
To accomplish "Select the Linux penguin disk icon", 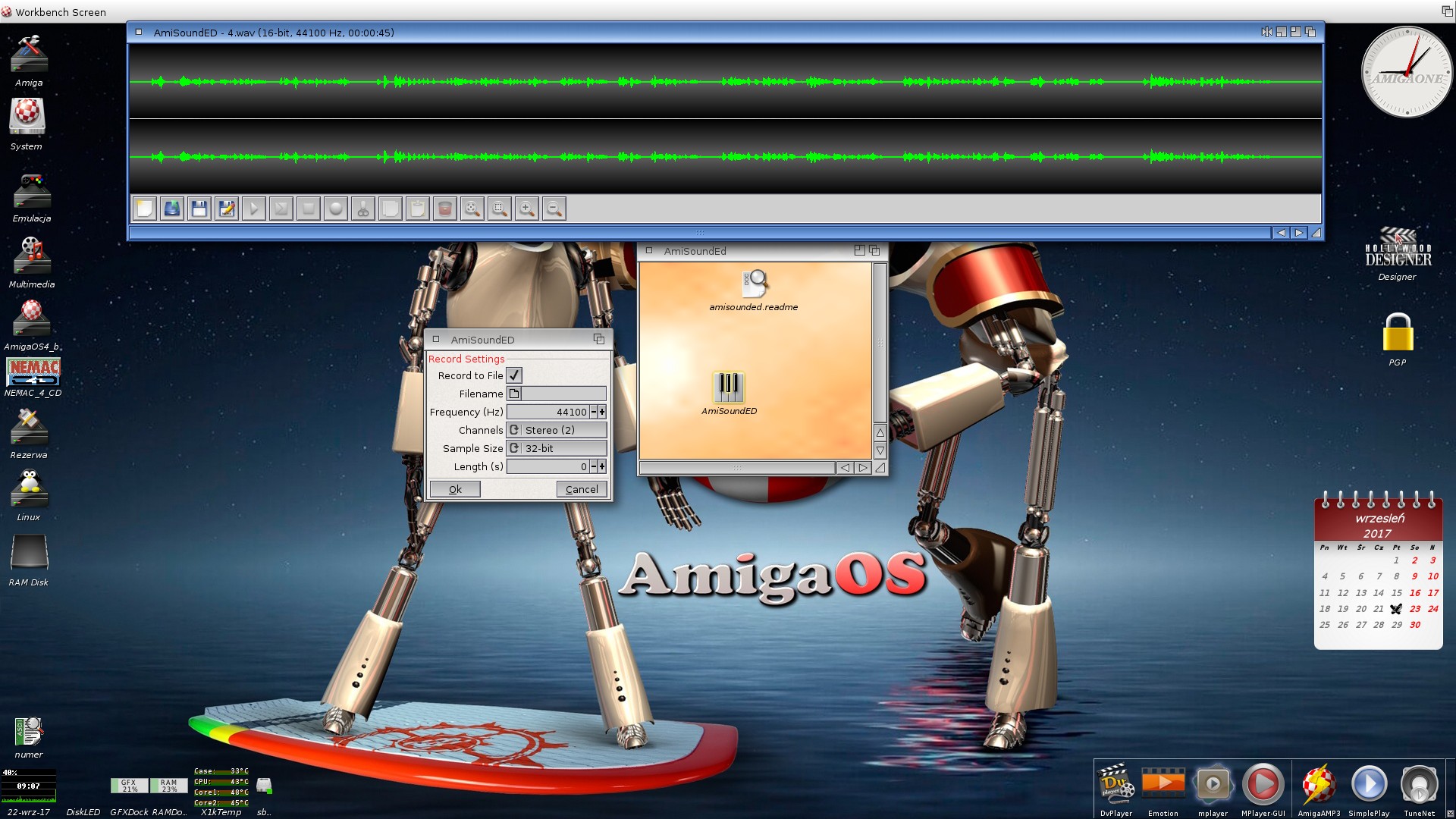I will [29, 495].
